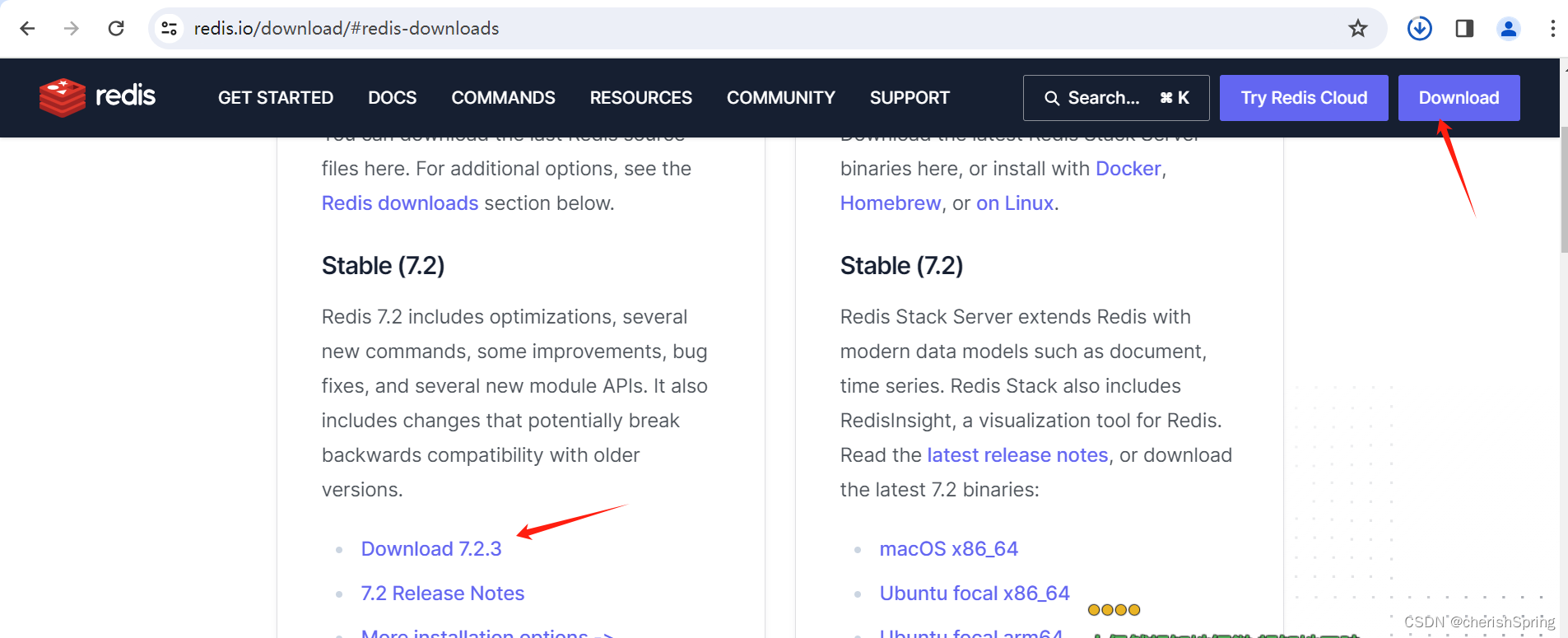This screenshot has width=1568, height=638.
Task: Open site information icon in address bar
Action: [170, 29]
